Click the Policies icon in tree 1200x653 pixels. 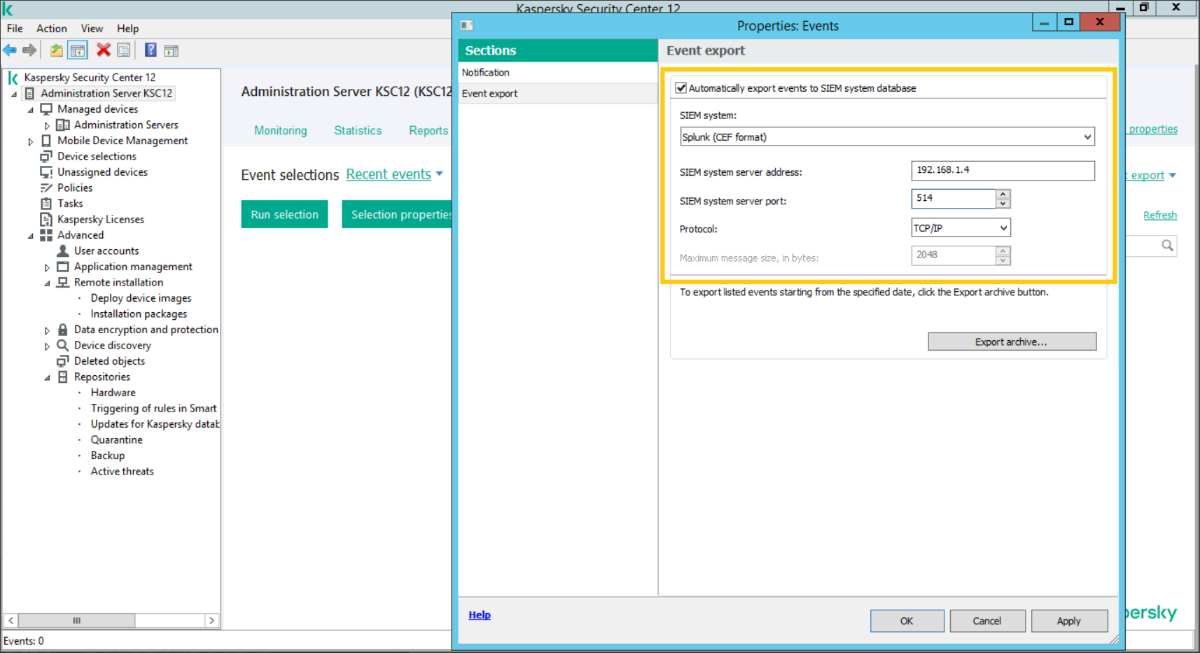pyautogui.click(x=46, y=188)
